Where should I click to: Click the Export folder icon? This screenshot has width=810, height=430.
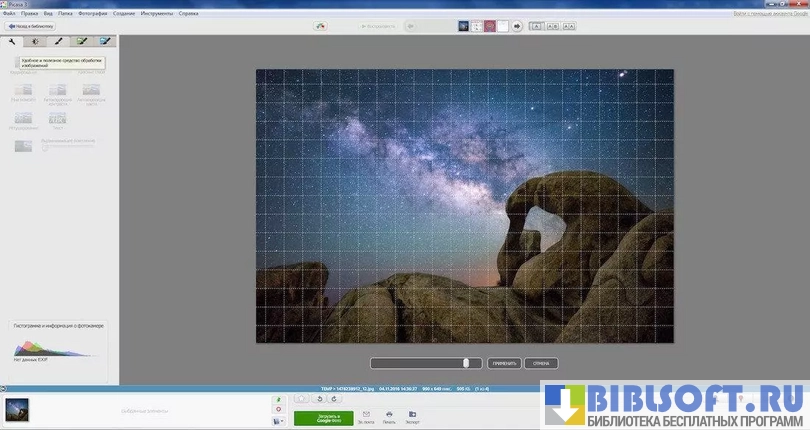click(x=412, y=414)
